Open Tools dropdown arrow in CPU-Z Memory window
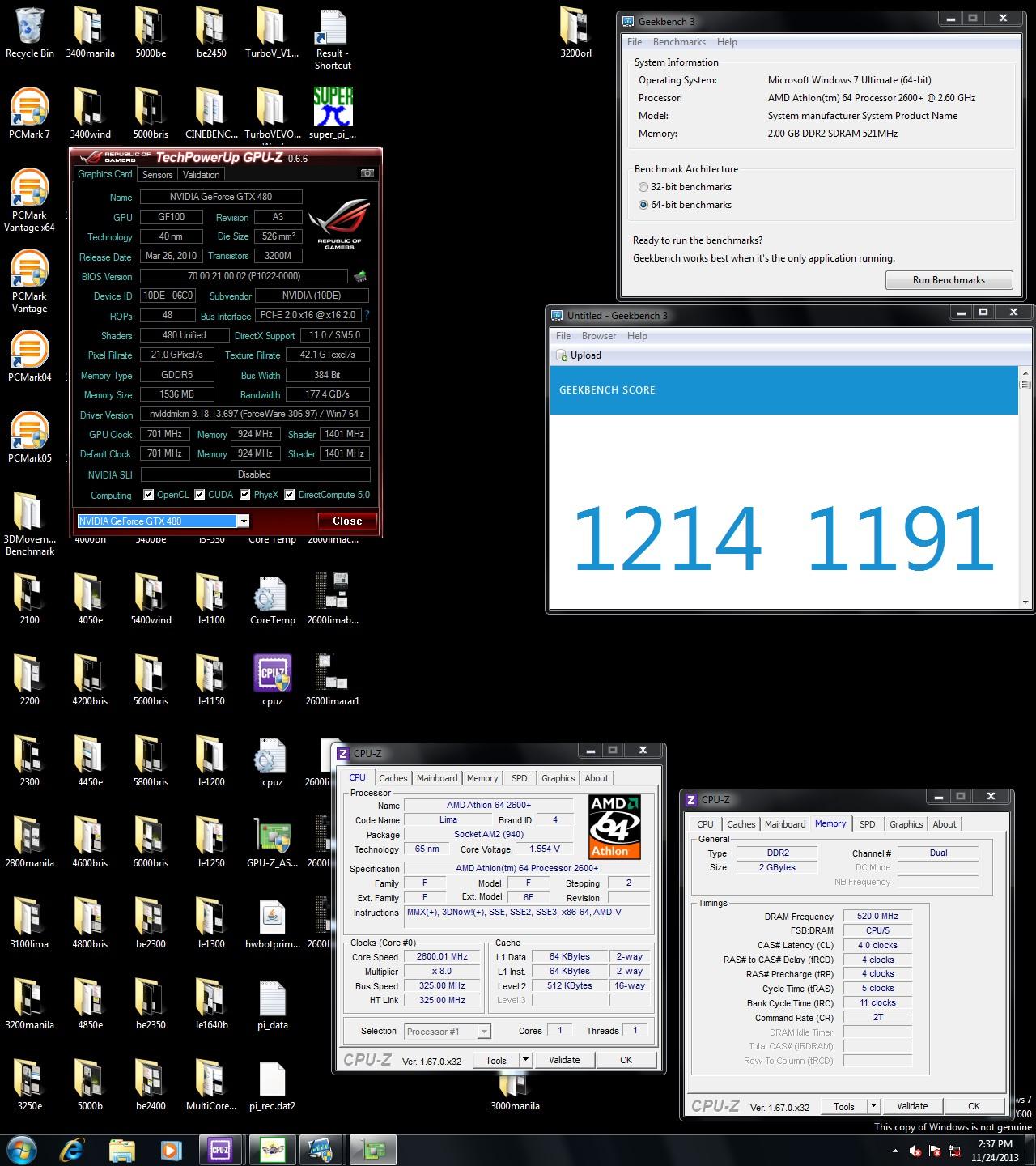This screenshot has width=1036, height=1166. [x=873, y=1105]
